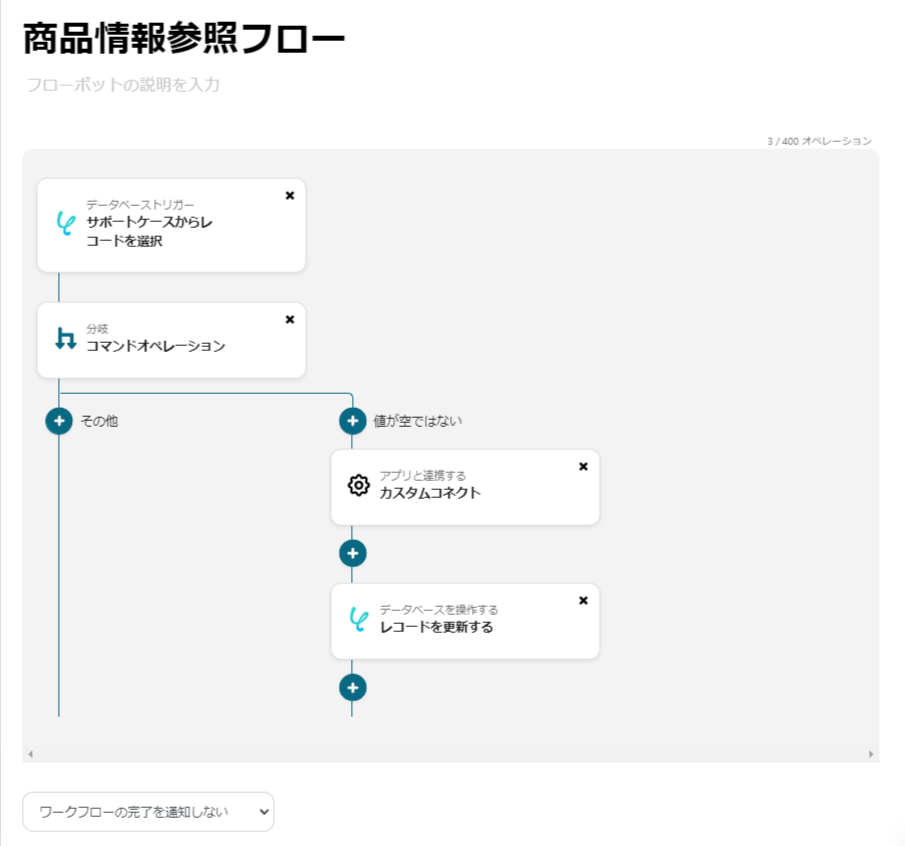Viewport: 905px width, 846px height.
Task: Click the その他 branch label
Action: click(99, 421)
